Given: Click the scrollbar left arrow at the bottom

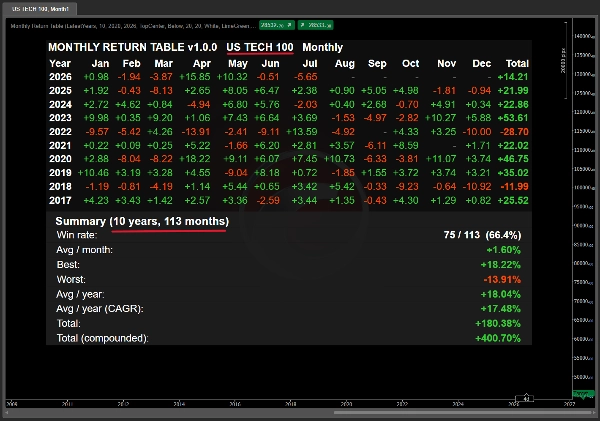Looking at the screenshot, I should 7,413.
